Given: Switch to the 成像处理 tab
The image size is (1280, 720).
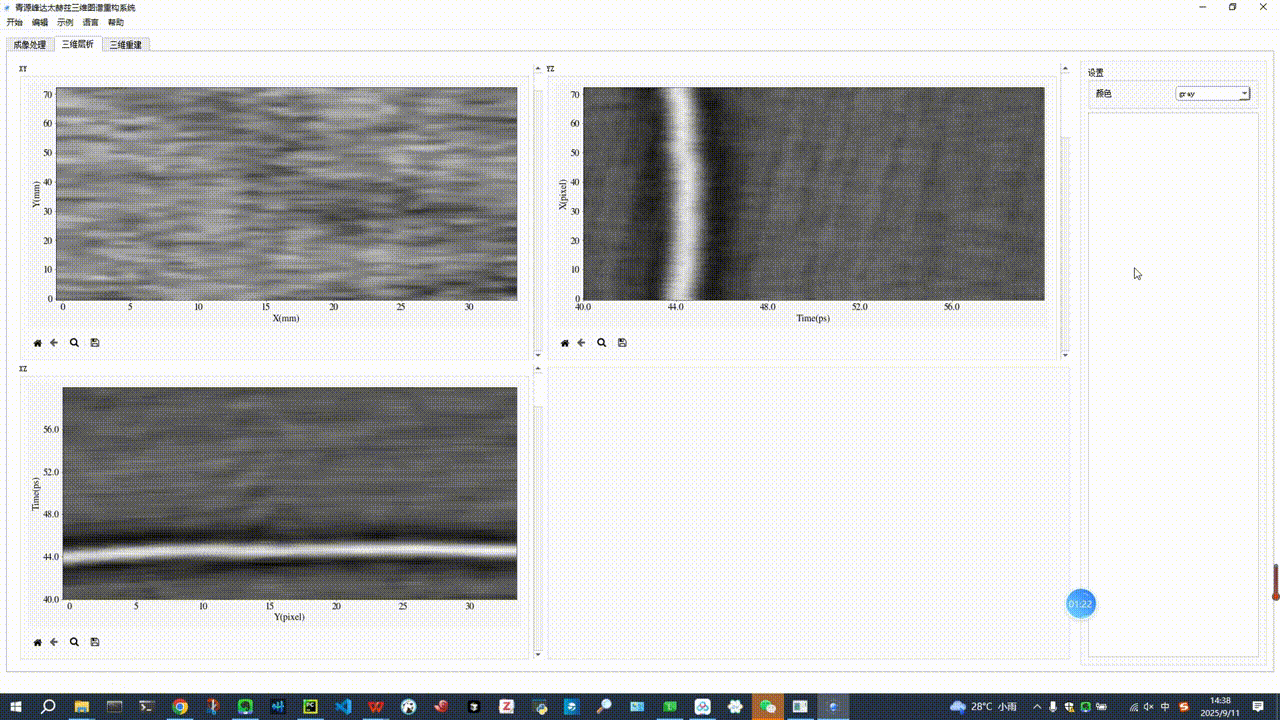Looking at the screenshot, I should (x=30, y=45).
